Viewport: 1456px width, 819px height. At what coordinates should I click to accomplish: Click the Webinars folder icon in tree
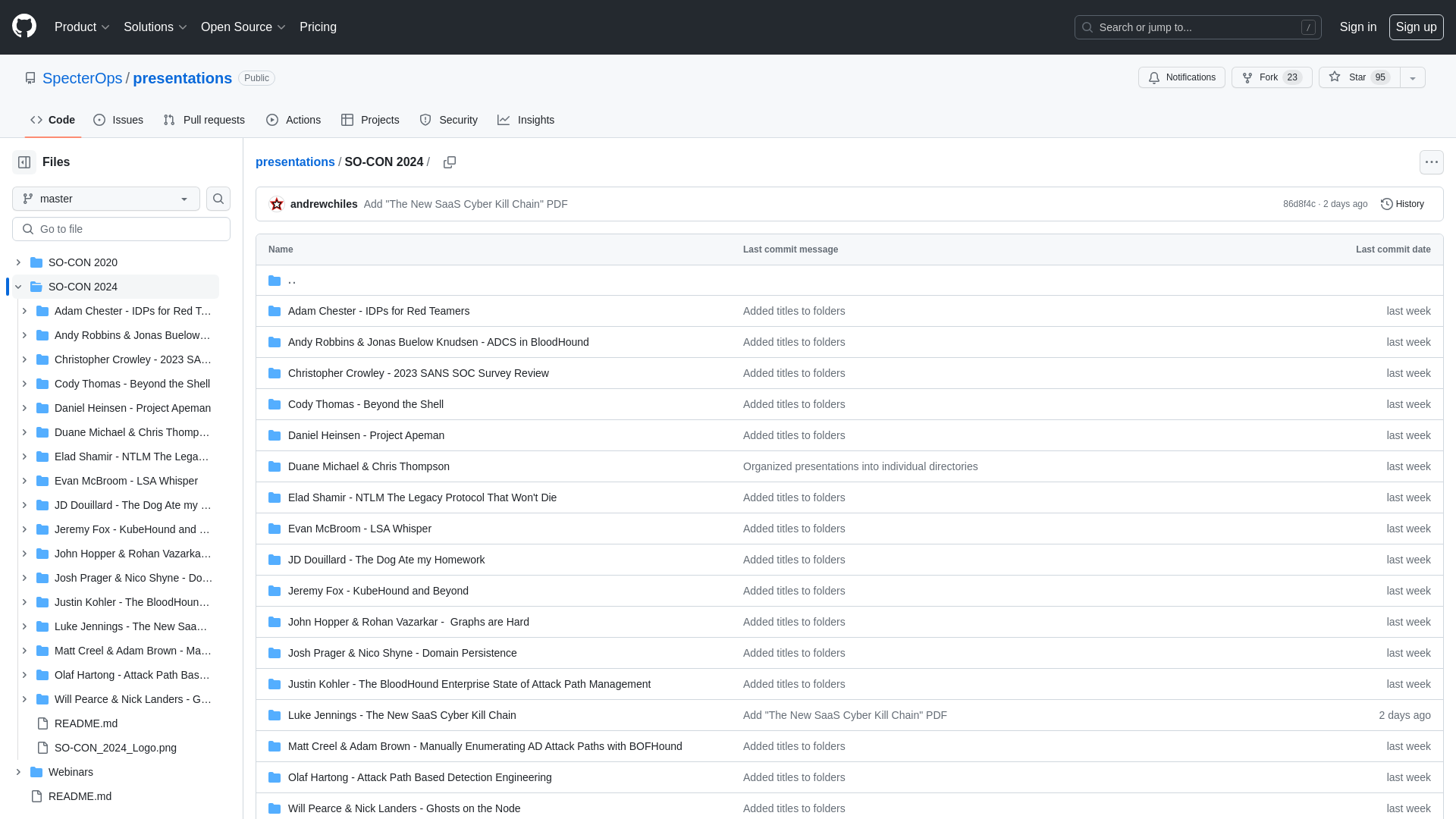(36, 772)
